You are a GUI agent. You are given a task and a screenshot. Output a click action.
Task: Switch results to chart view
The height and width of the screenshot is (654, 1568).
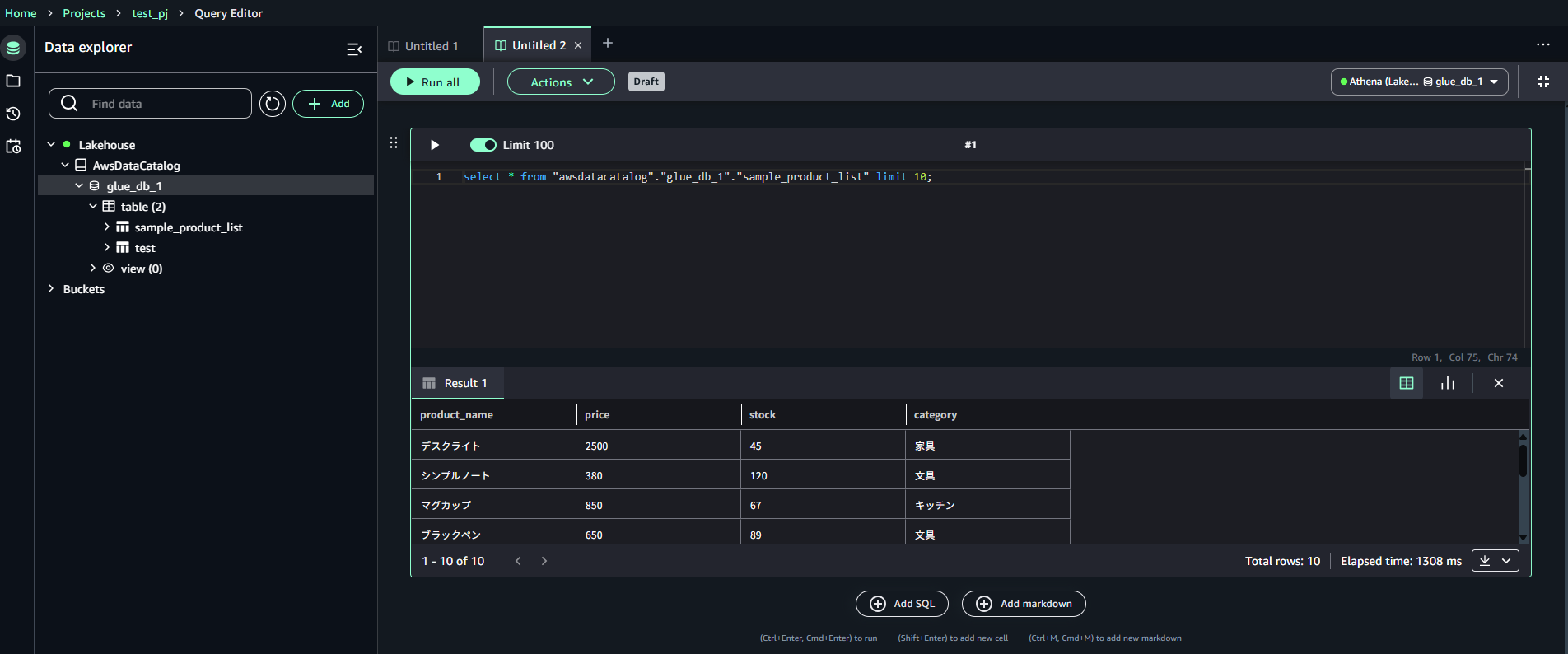[x=1447, y=383]
